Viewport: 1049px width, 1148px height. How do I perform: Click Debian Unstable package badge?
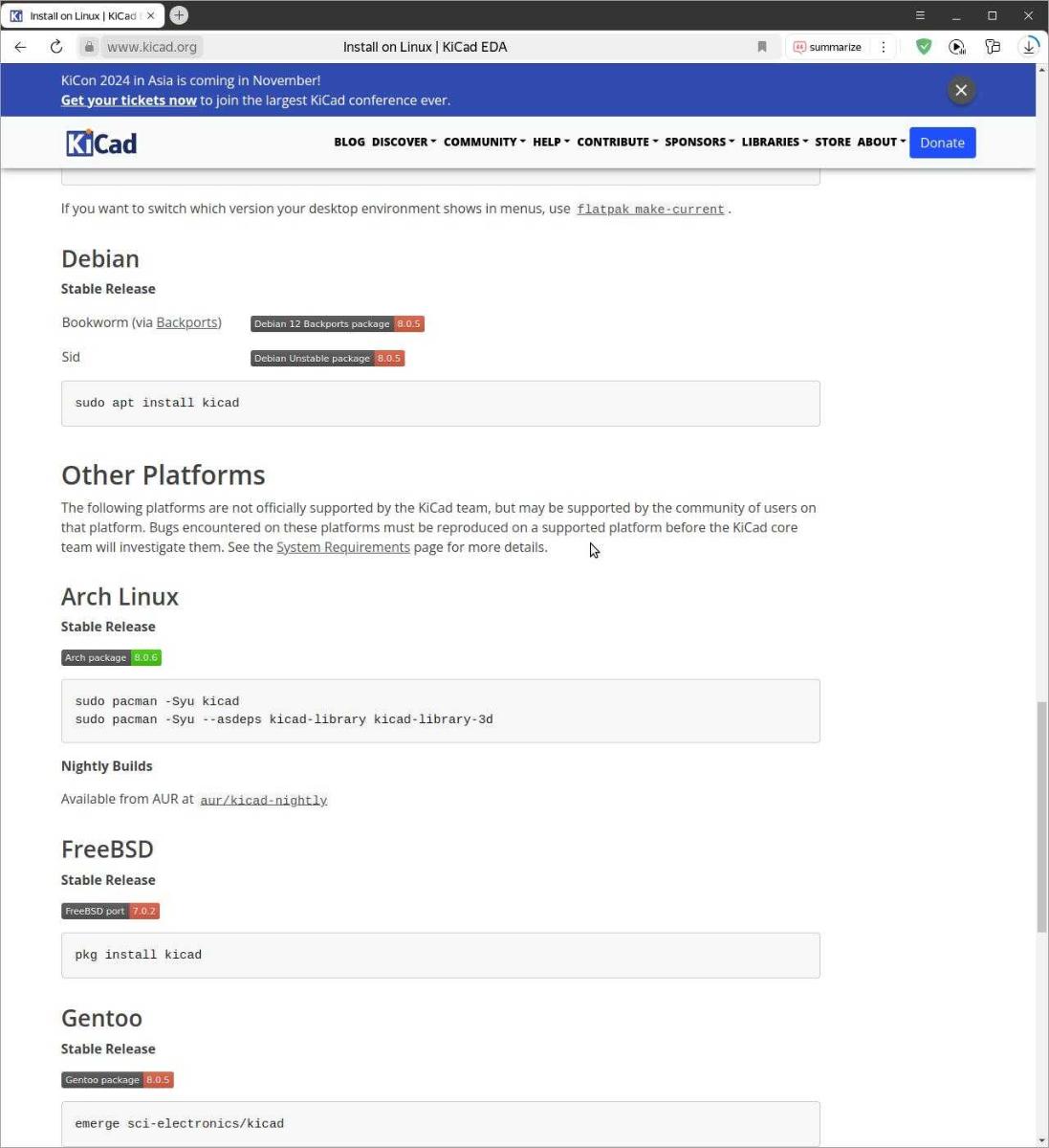coord(327,358)
